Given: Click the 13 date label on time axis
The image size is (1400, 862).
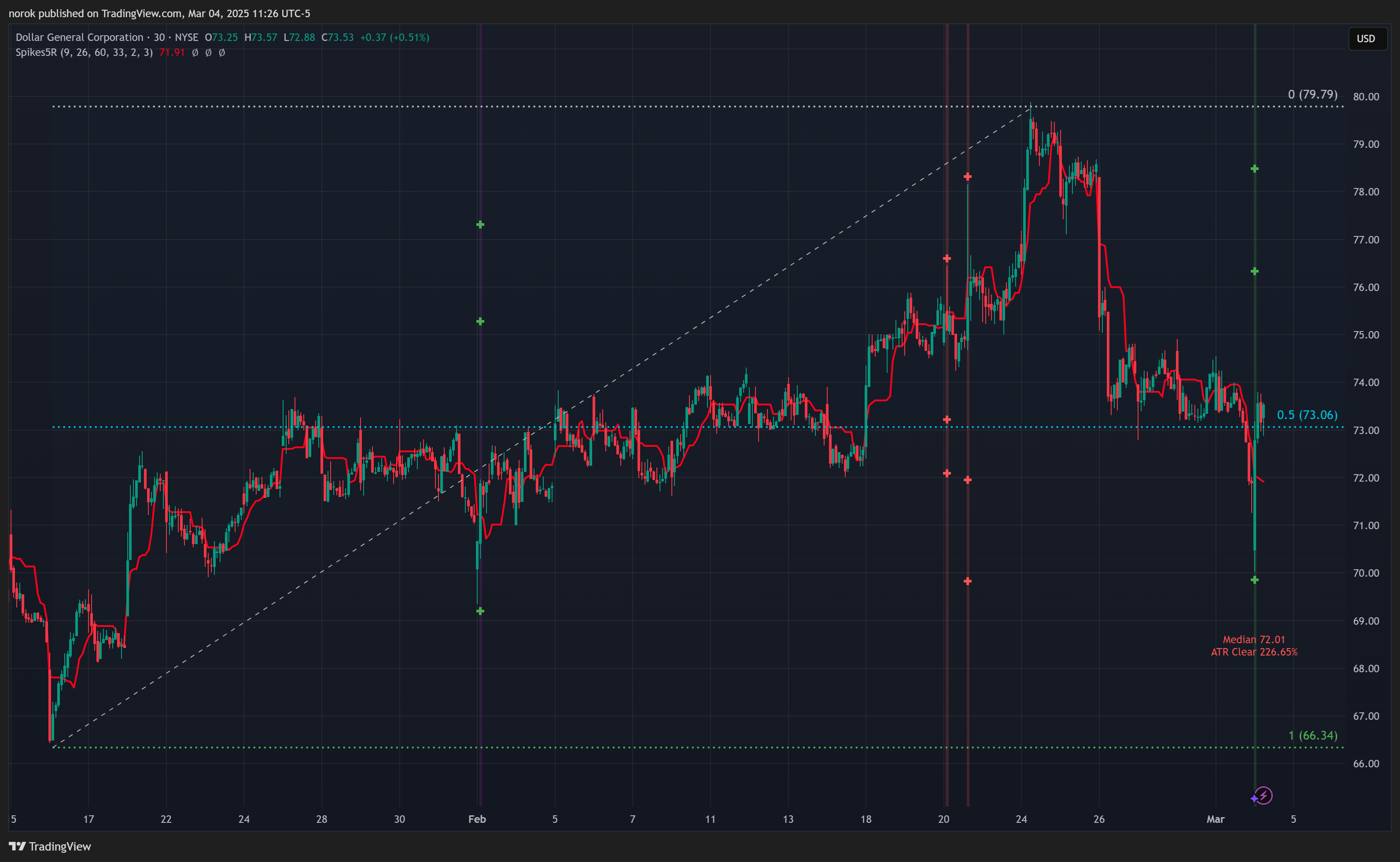Looking at the screenshot, I should tap(788, 819).
